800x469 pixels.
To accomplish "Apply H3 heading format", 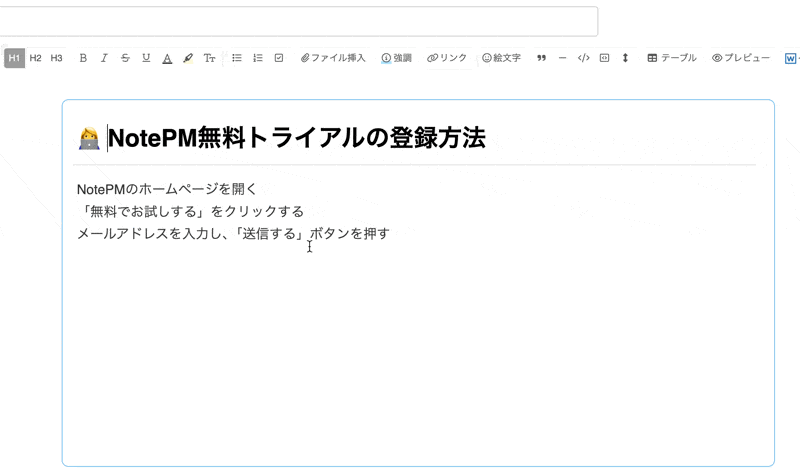I will point(56,58).
